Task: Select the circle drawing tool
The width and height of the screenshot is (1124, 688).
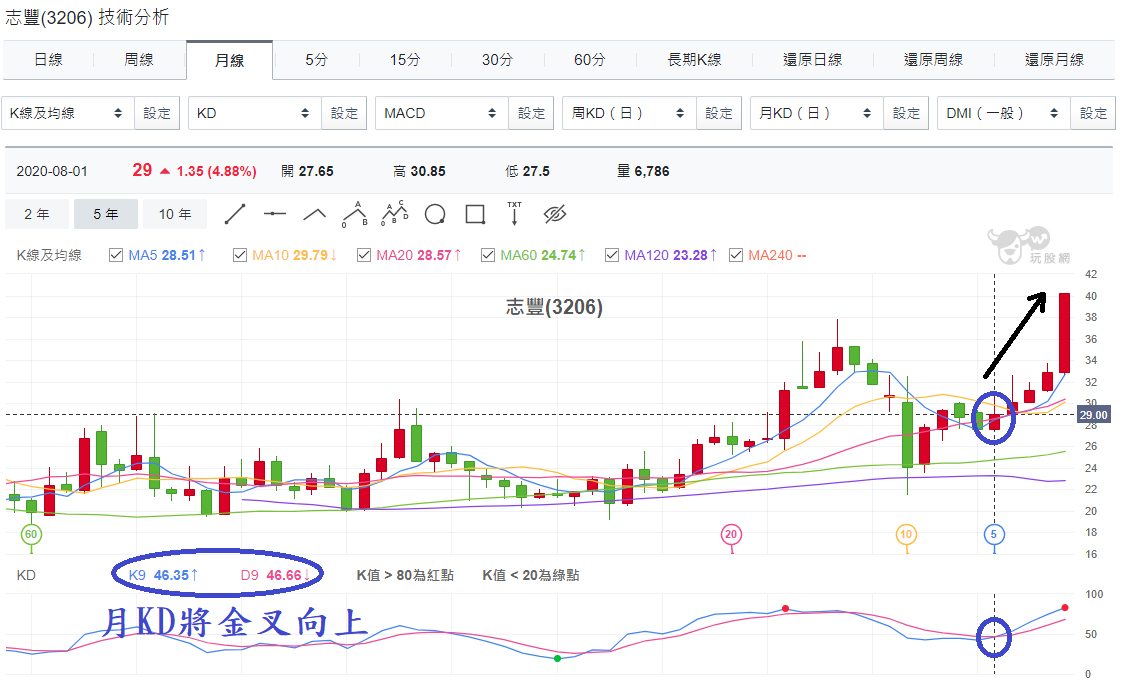Action: click(x=435, y=214)
